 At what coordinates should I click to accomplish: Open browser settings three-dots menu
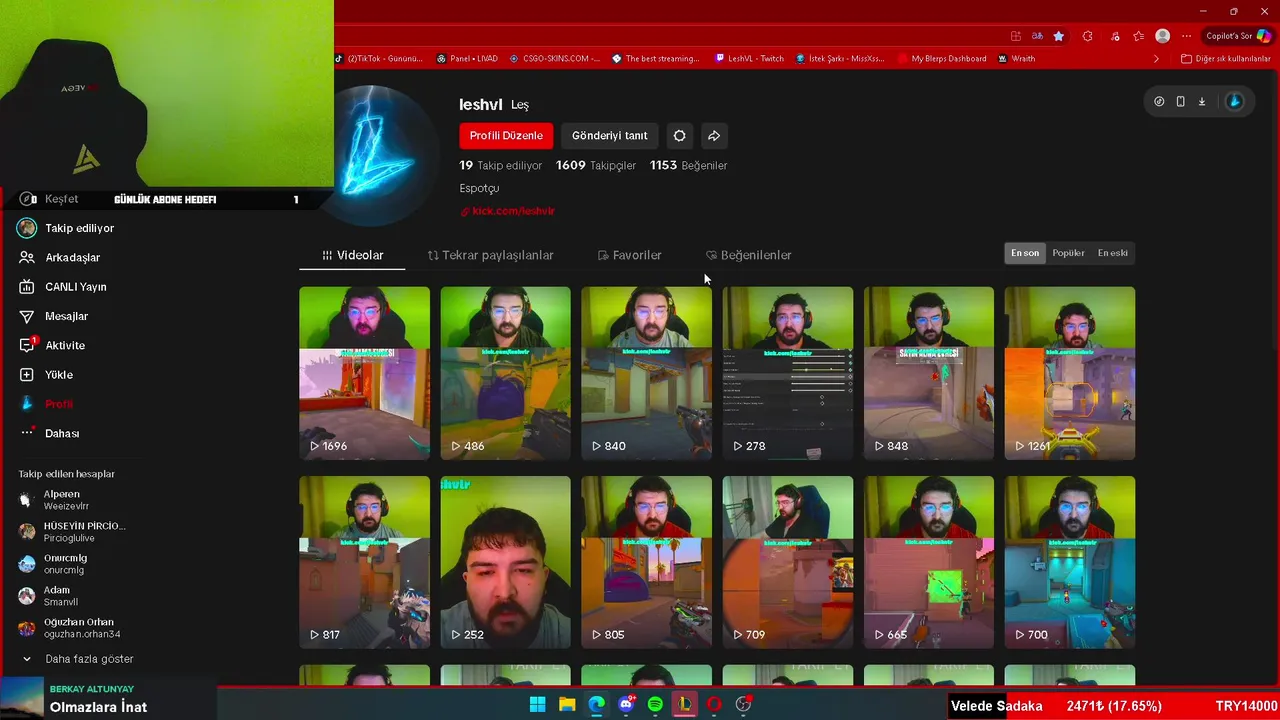(1186, 36)
